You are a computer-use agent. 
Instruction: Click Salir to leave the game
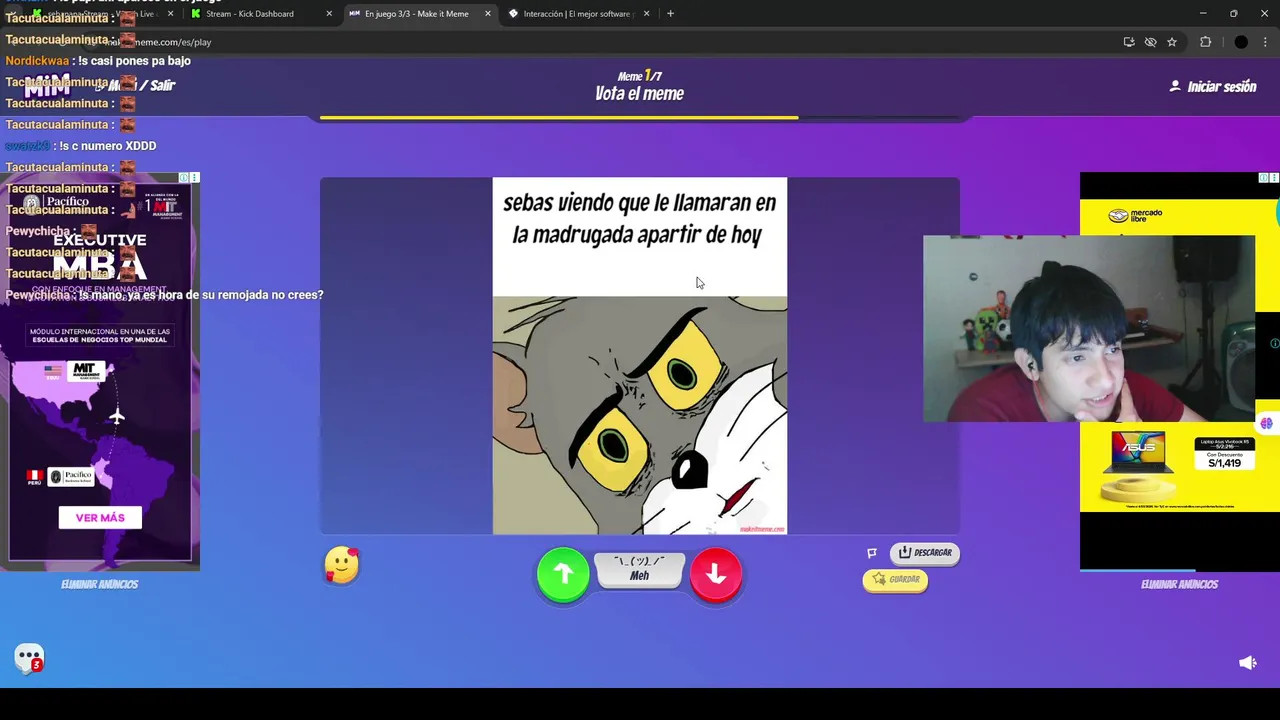[162, 85]
